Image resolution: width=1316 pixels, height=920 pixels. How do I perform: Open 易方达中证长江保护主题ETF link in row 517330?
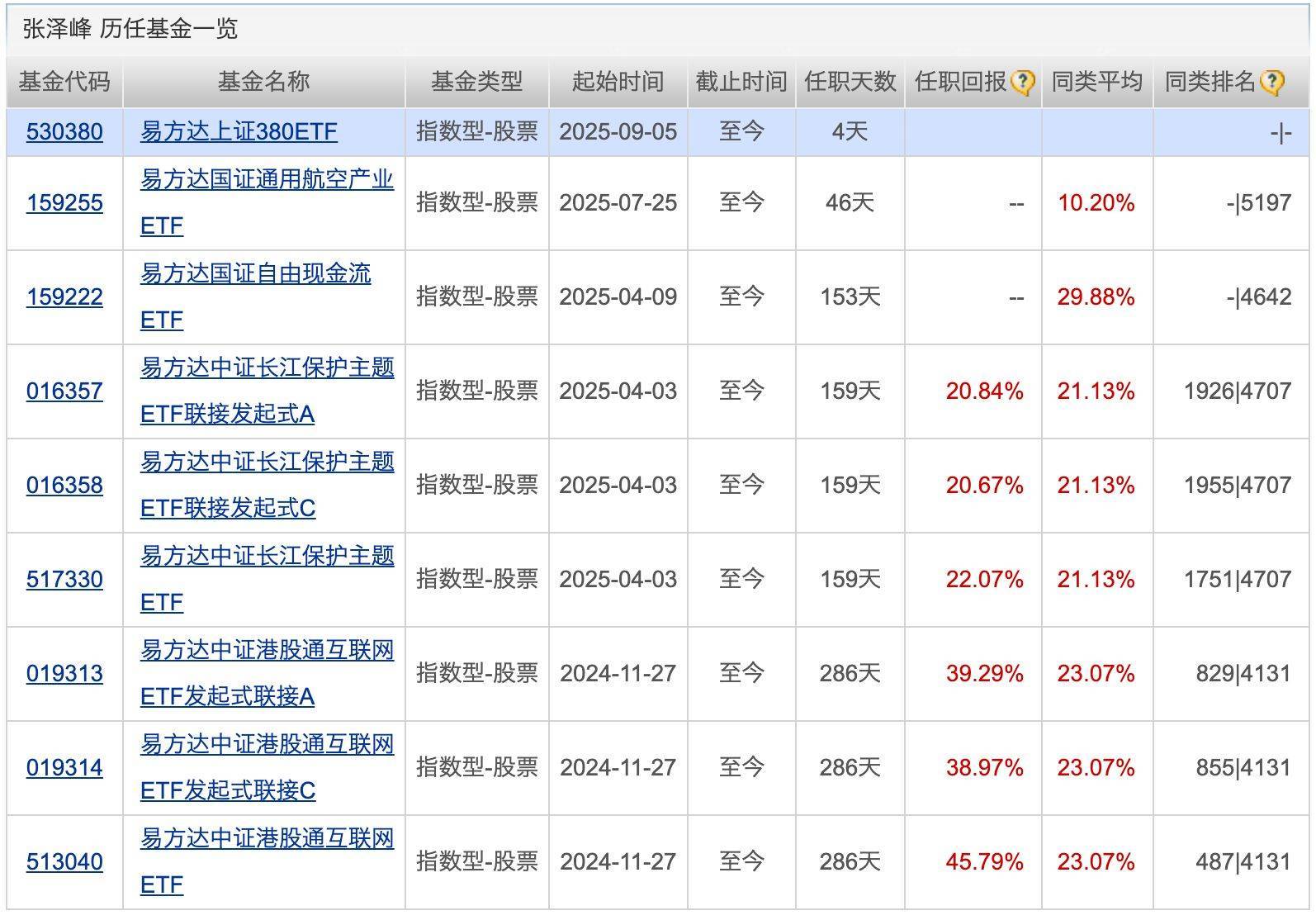point(267,579)
